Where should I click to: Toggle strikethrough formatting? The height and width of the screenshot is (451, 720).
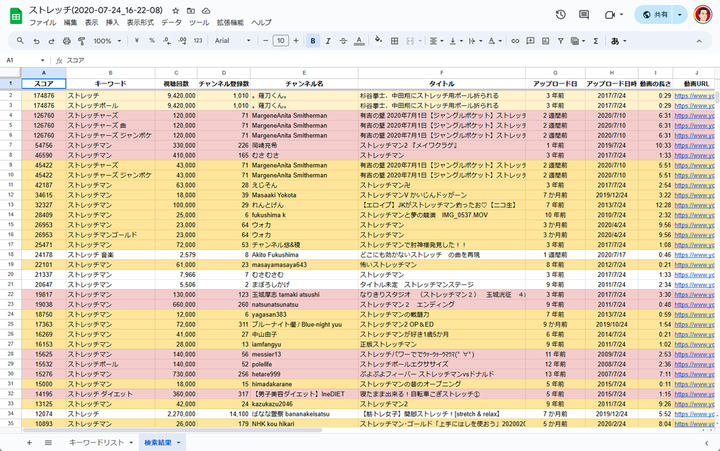[x=345, y=41]
